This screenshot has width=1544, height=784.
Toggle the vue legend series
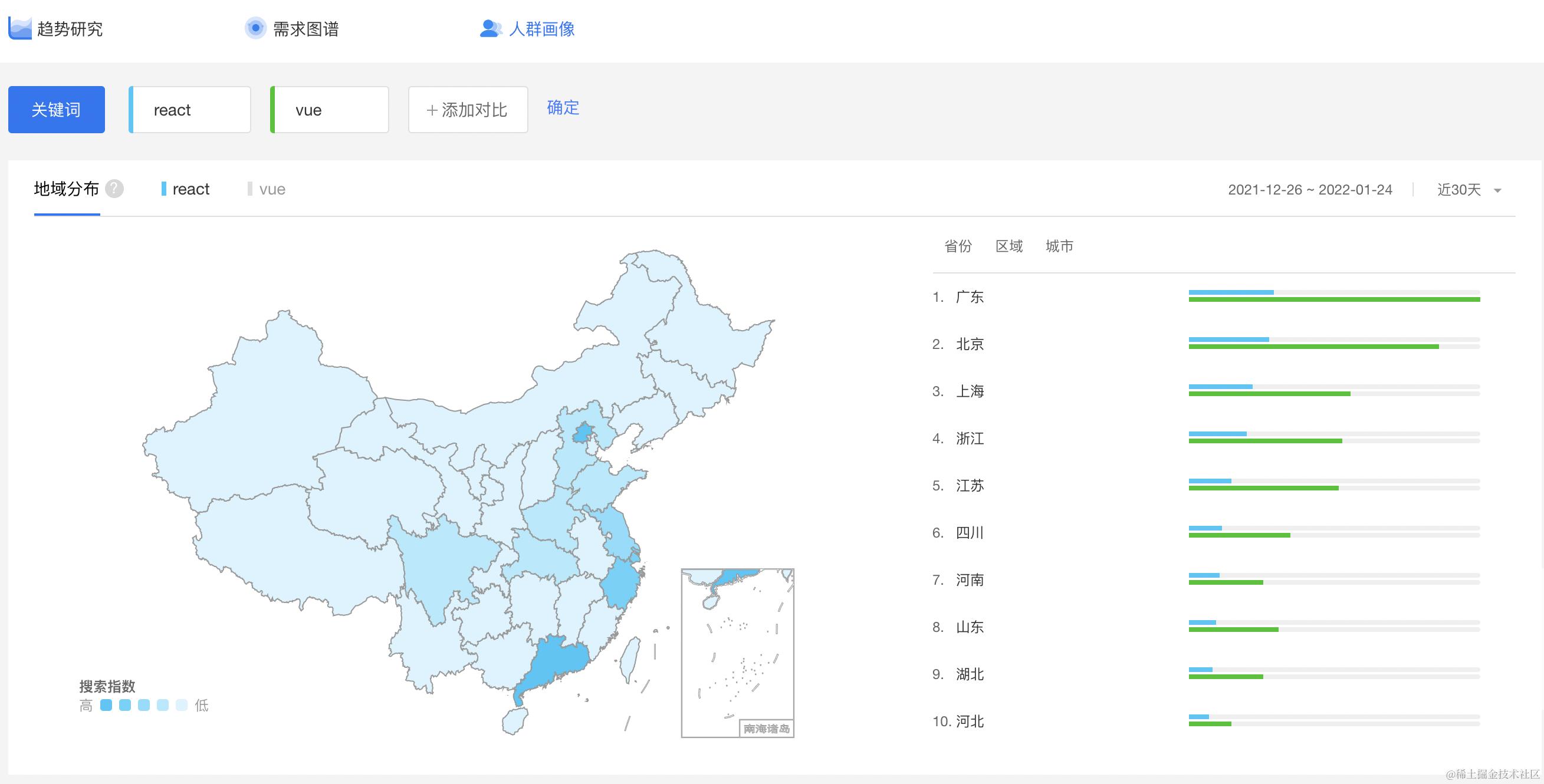pyautogui.click(x=267, y=189)
